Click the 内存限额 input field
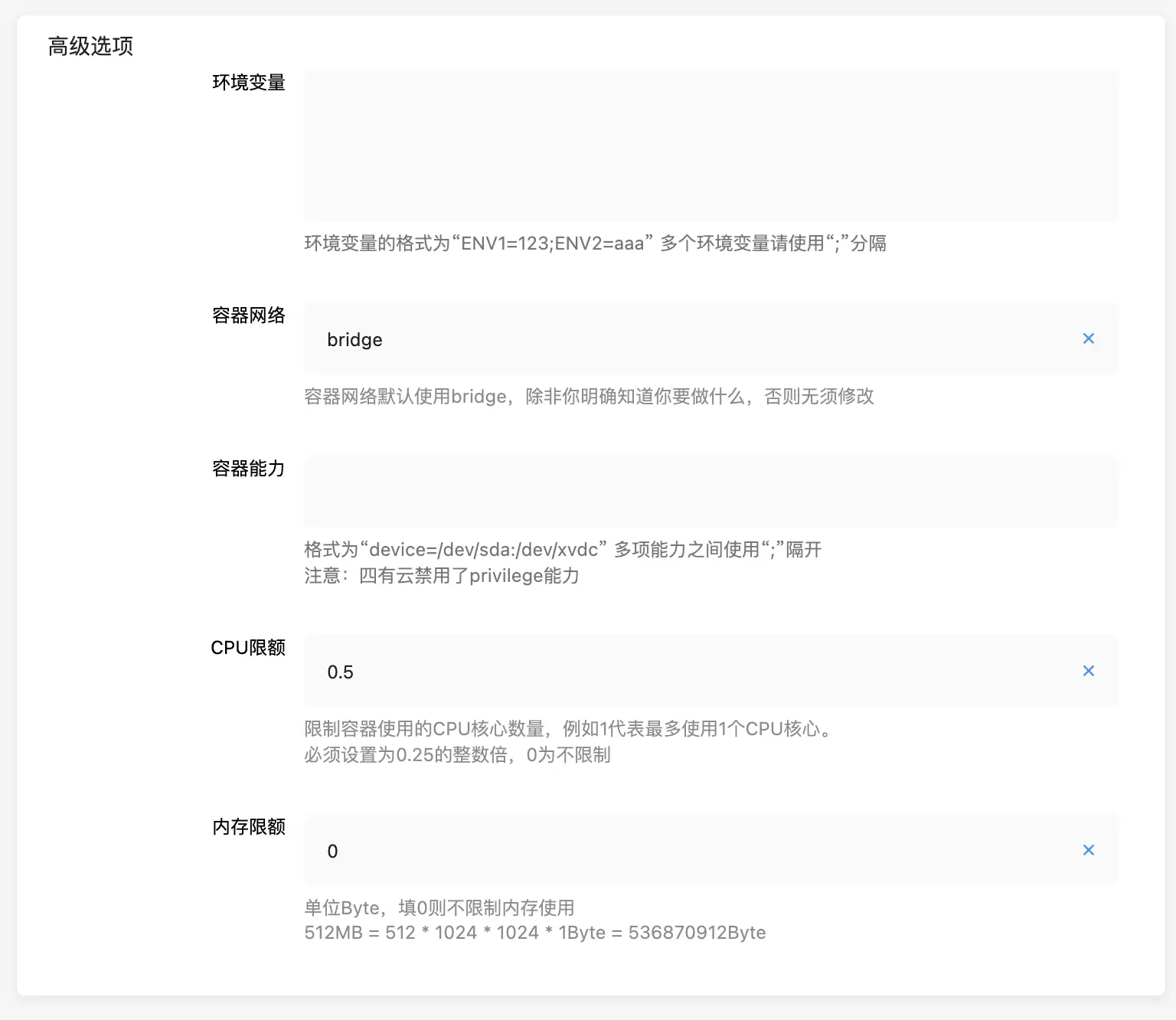 [x=710, y=850]
